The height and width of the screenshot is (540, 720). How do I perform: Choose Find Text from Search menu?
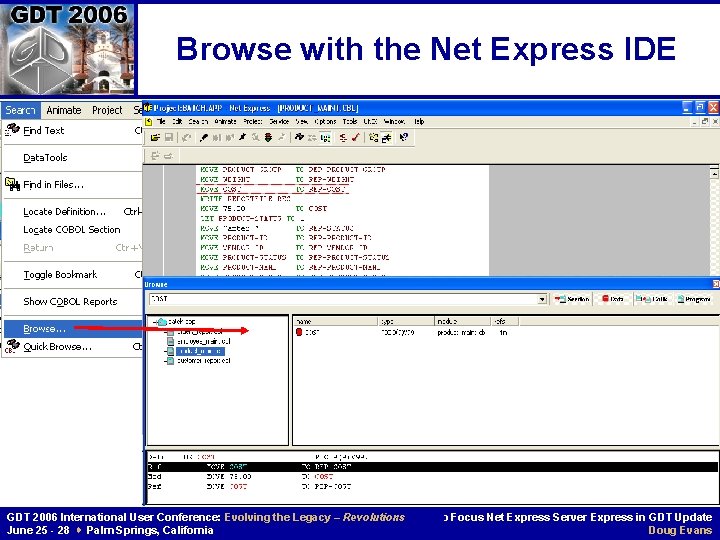click(73, 130)
